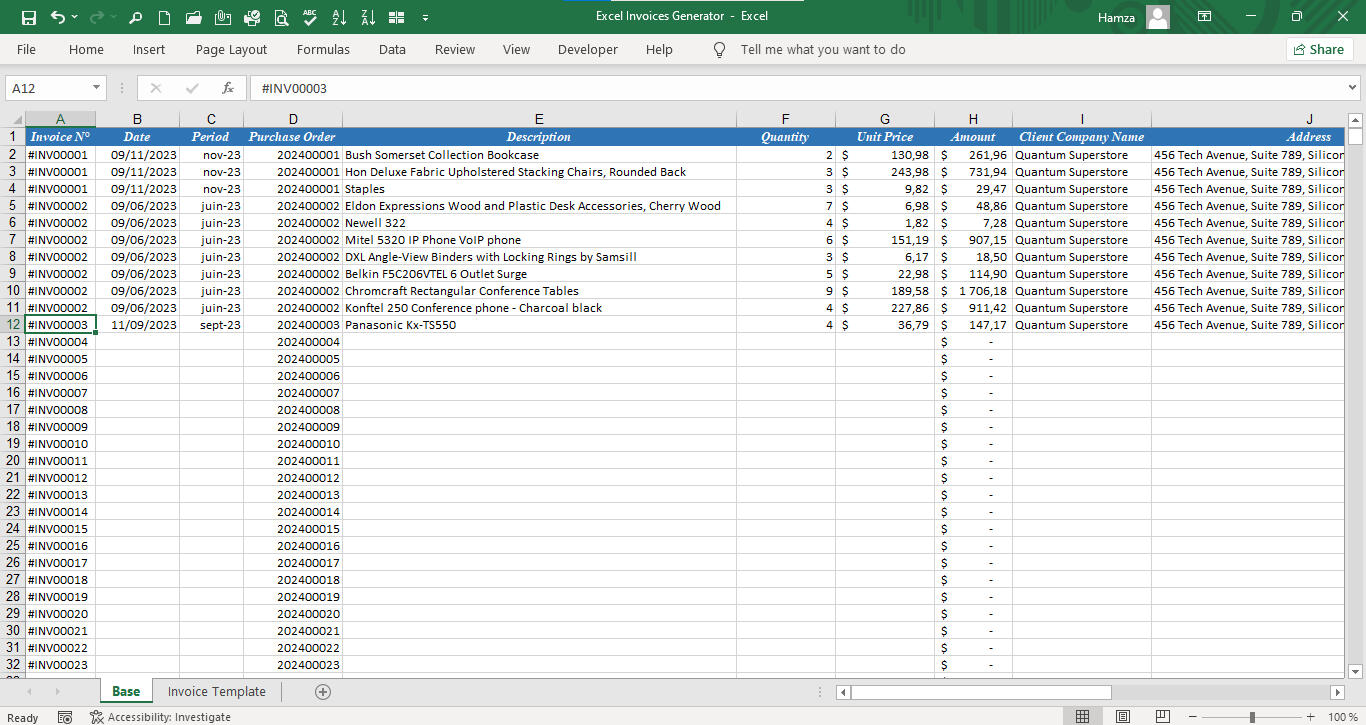Open the Formulas ribbon tab
Image resolution: width=1366 pixels, height=725 pixels.
(323, 49)
